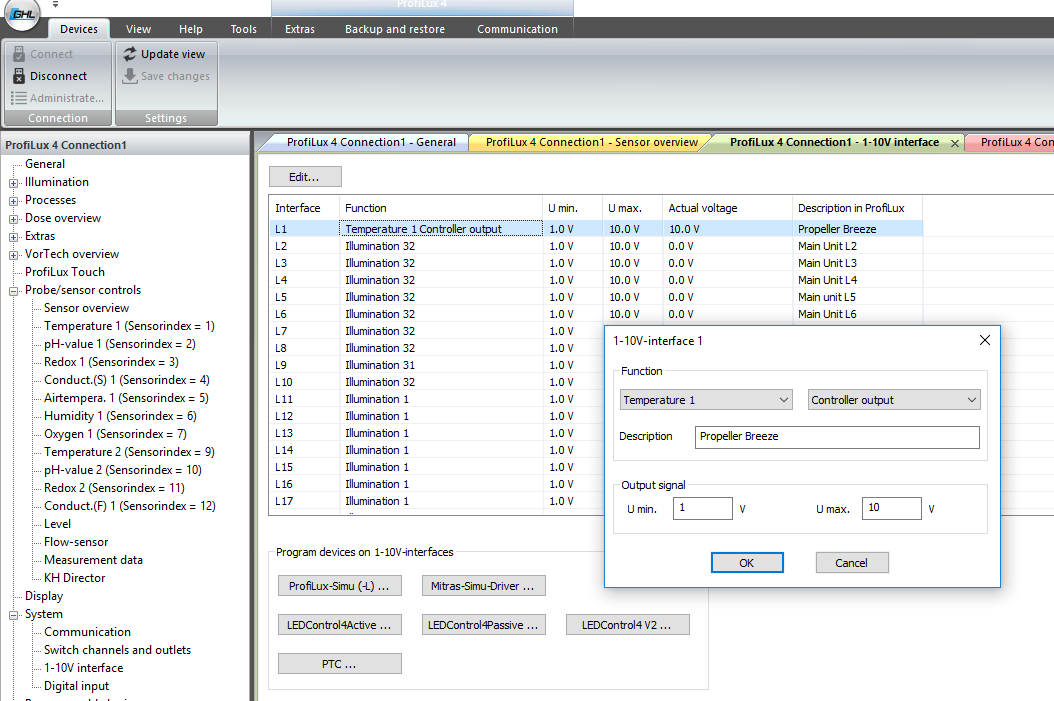Viewport: 1054px width, 701px height.
Task: Select Measurement data in the tree
Action: (93, 560)
